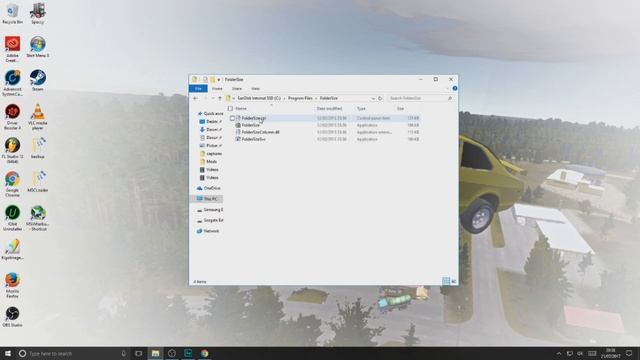Viewport: 640px width, 360px height.
Task: Switch to large icons view
Action: point(453,281)
